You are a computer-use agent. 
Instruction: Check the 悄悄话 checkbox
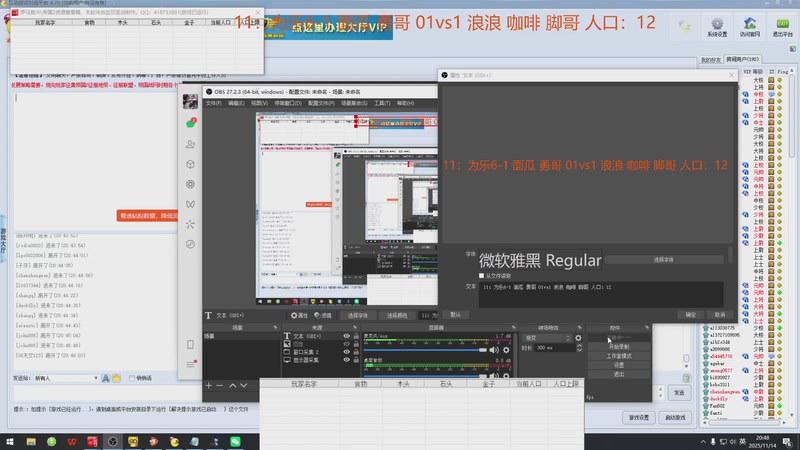[132, 379]
